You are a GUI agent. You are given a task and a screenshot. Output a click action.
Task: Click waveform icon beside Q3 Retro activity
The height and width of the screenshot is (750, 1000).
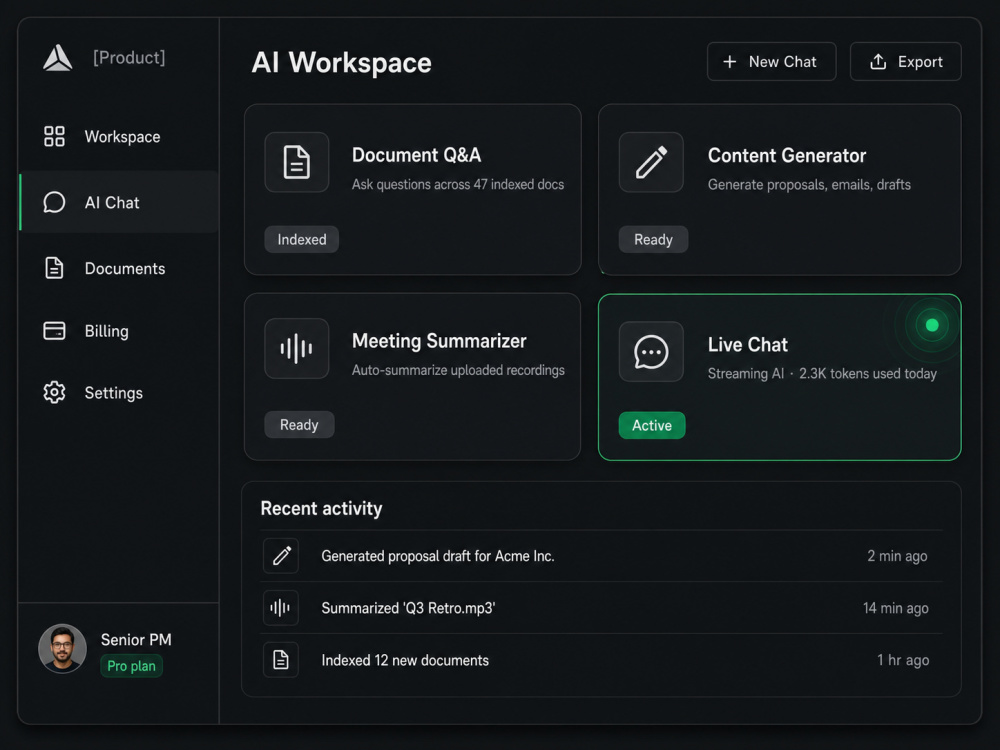(x=281, y=608)
